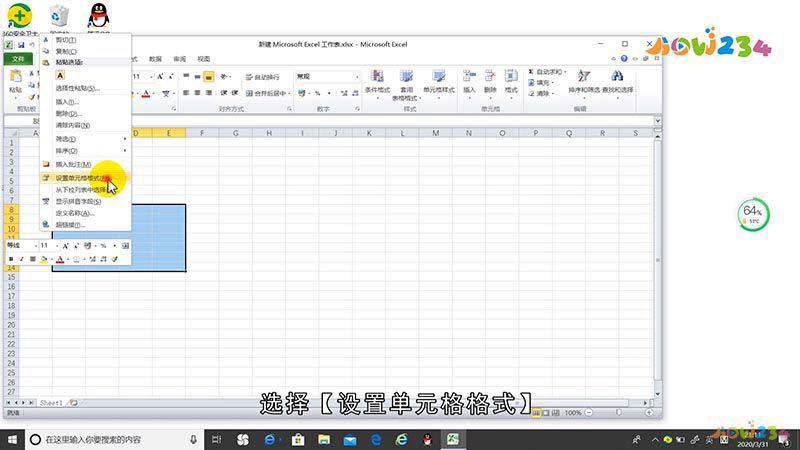Expand the 筛选 (Filter) submenu

pyautogui.click(x=85, y=139)
